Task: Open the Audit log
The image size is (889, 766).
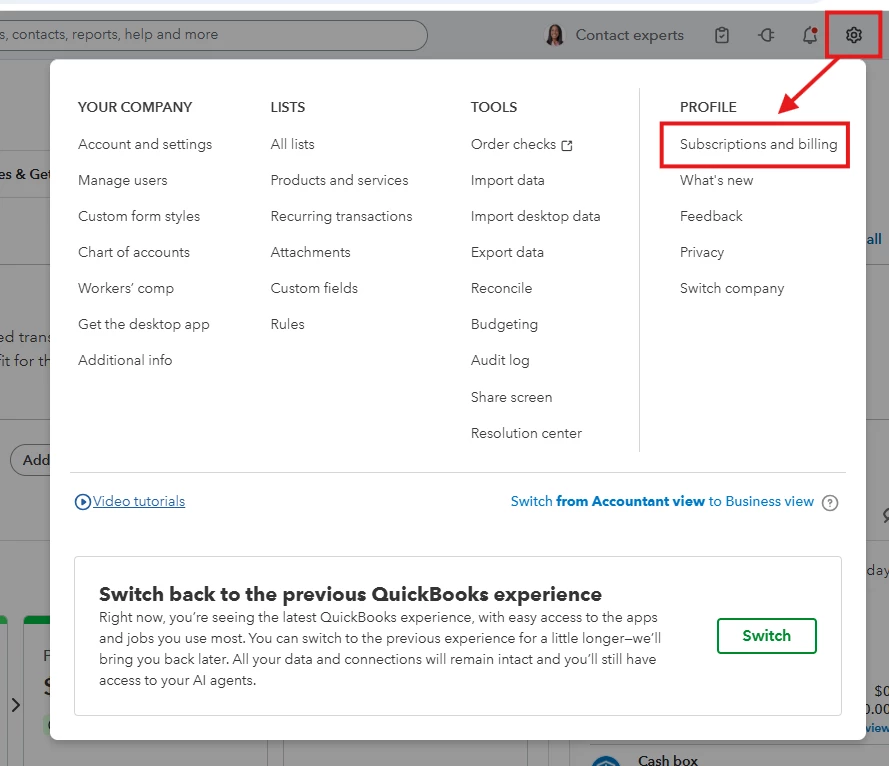Action: click(x=499, y=360)
